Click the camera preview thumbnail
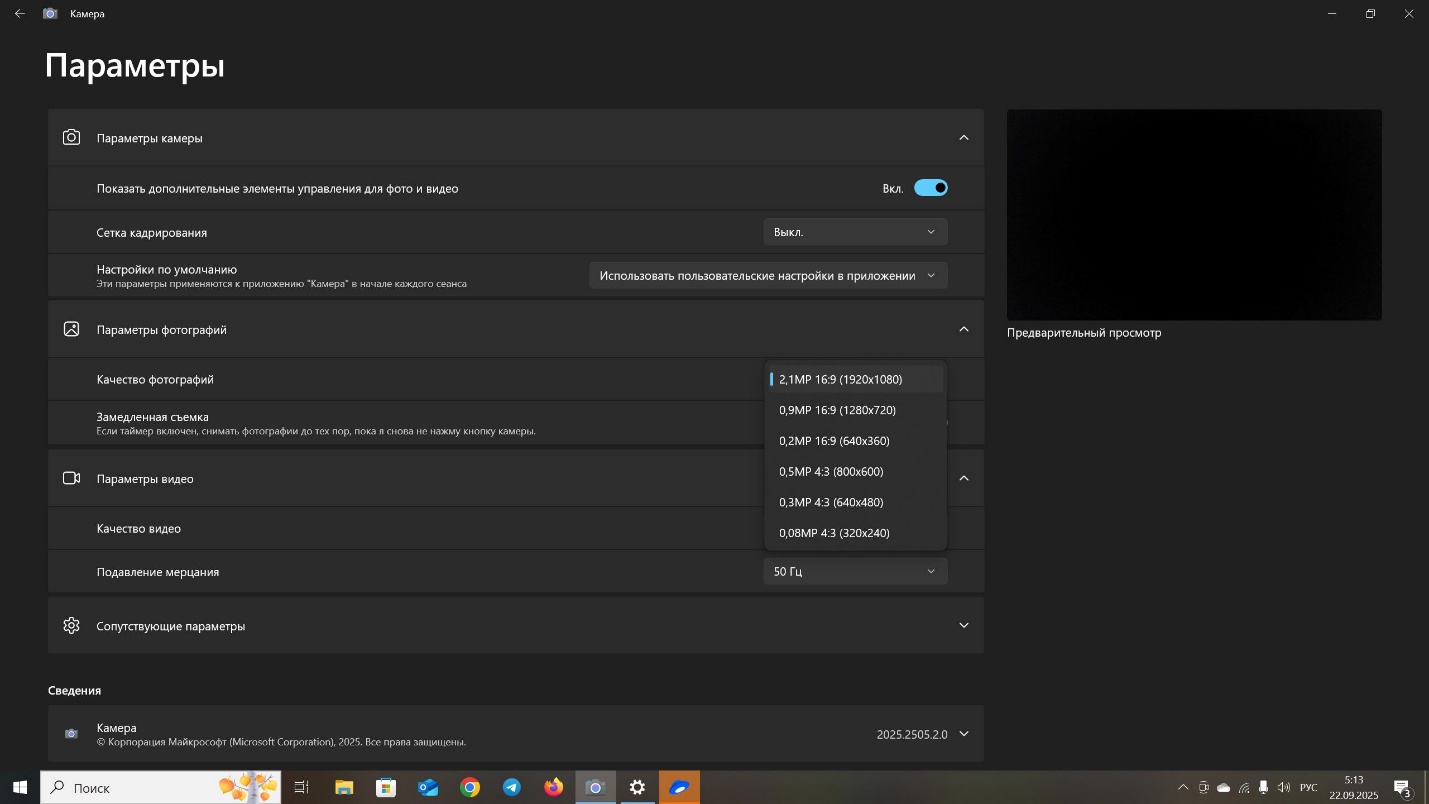The width and height of the screenshot is (1429, 804). tap(1194, 215)
